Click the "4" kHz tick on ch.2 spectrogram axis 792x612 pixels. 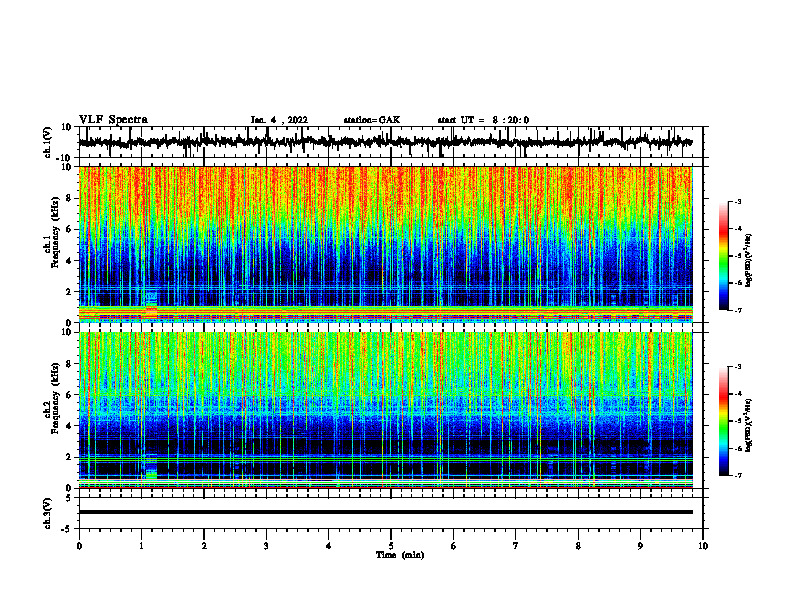point(69,426)
